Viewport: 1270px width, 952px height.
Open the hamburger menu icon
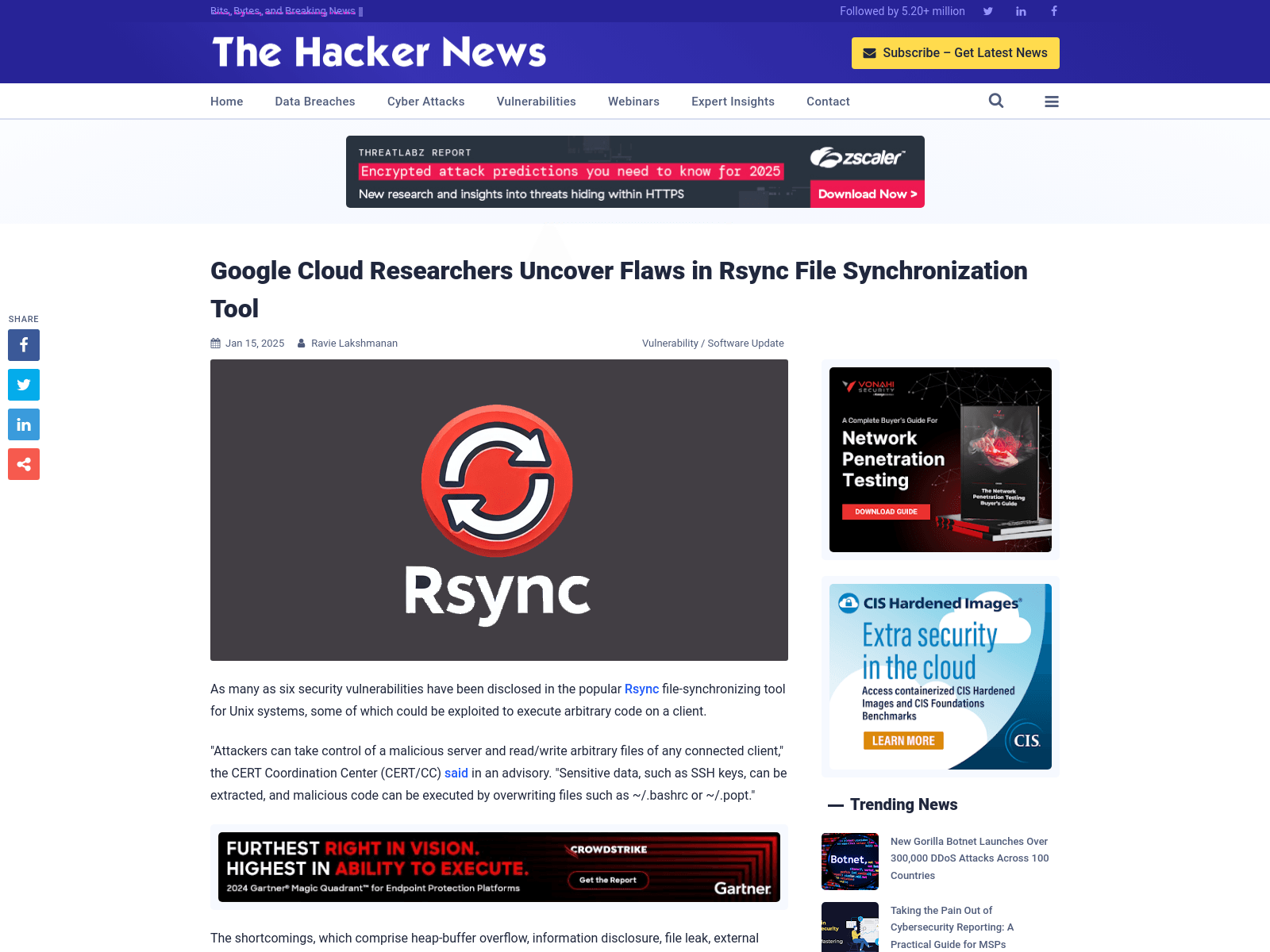click(1052, 102)
